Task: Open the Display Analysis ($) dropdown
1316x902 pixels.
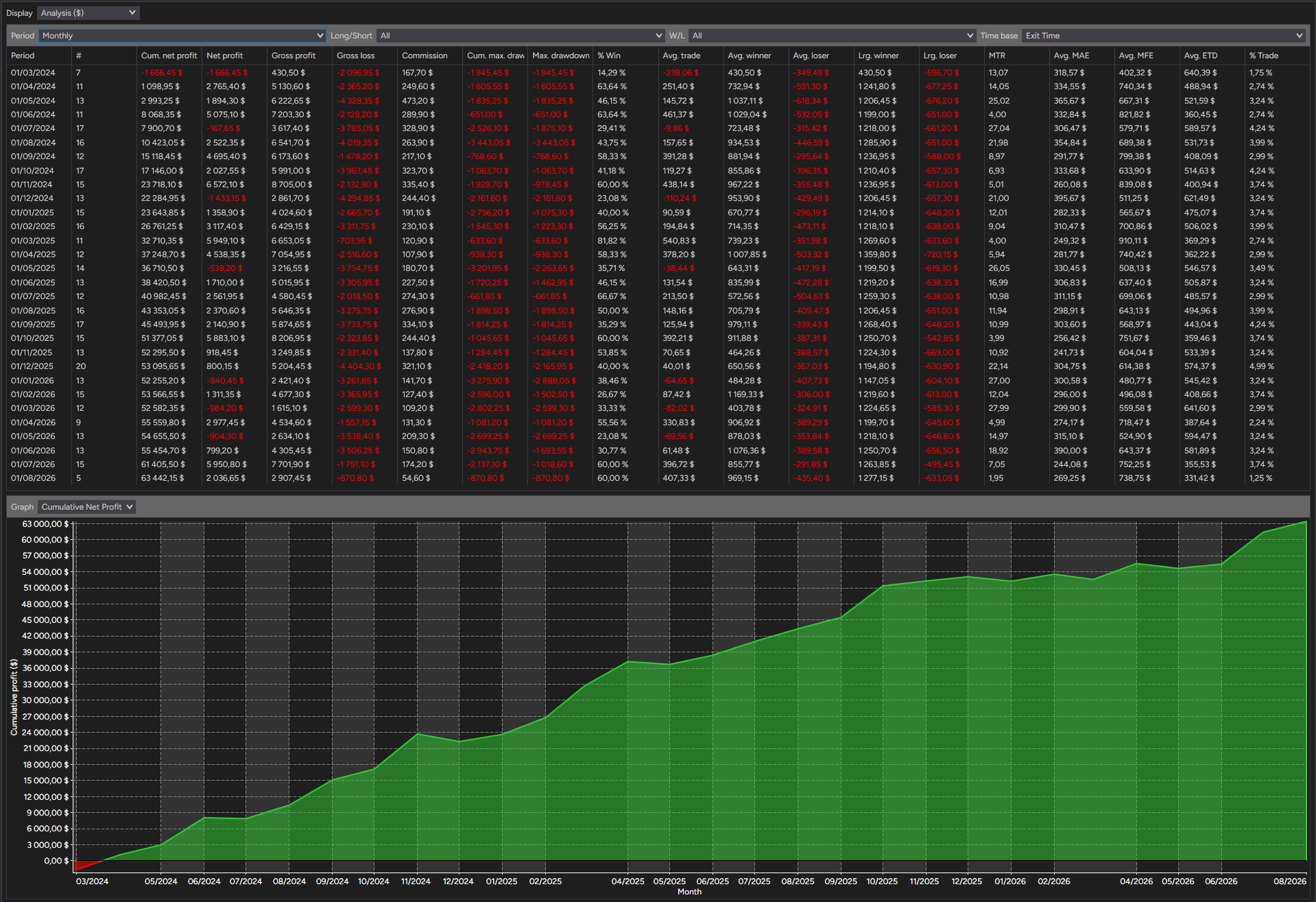Action: (88, 13)
